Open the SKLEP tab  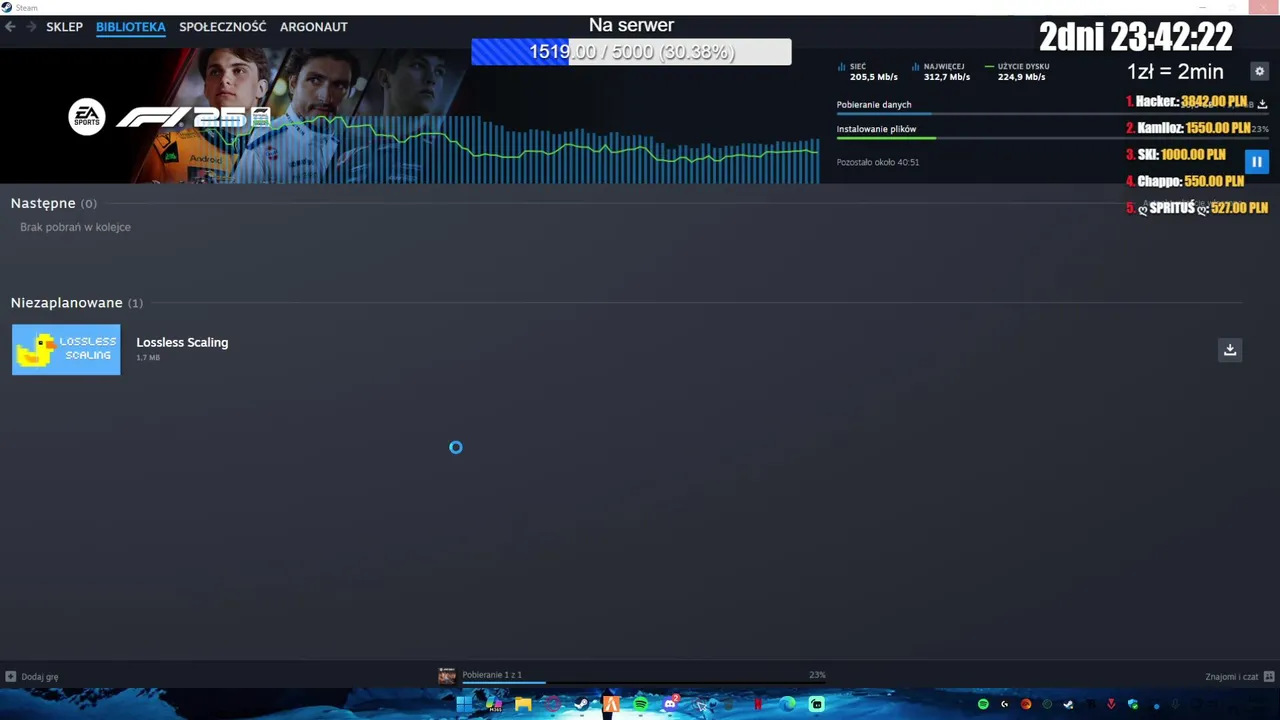click(64, 27)
